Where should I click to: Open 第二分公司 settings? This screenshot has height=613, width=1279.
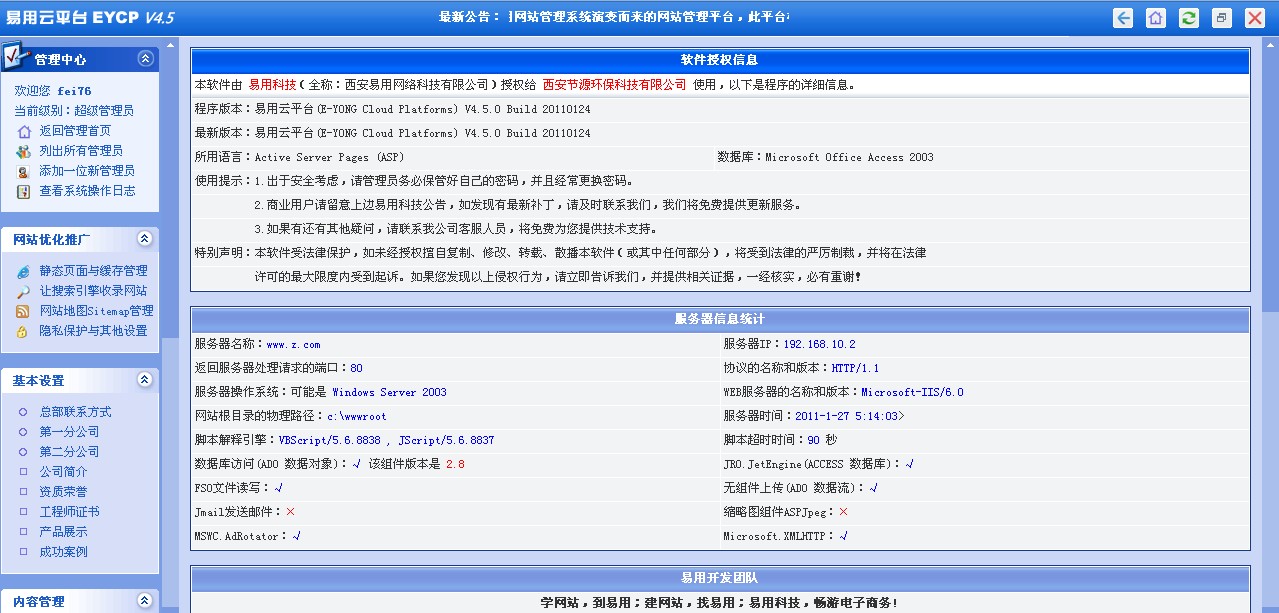(x=69, y=452)
